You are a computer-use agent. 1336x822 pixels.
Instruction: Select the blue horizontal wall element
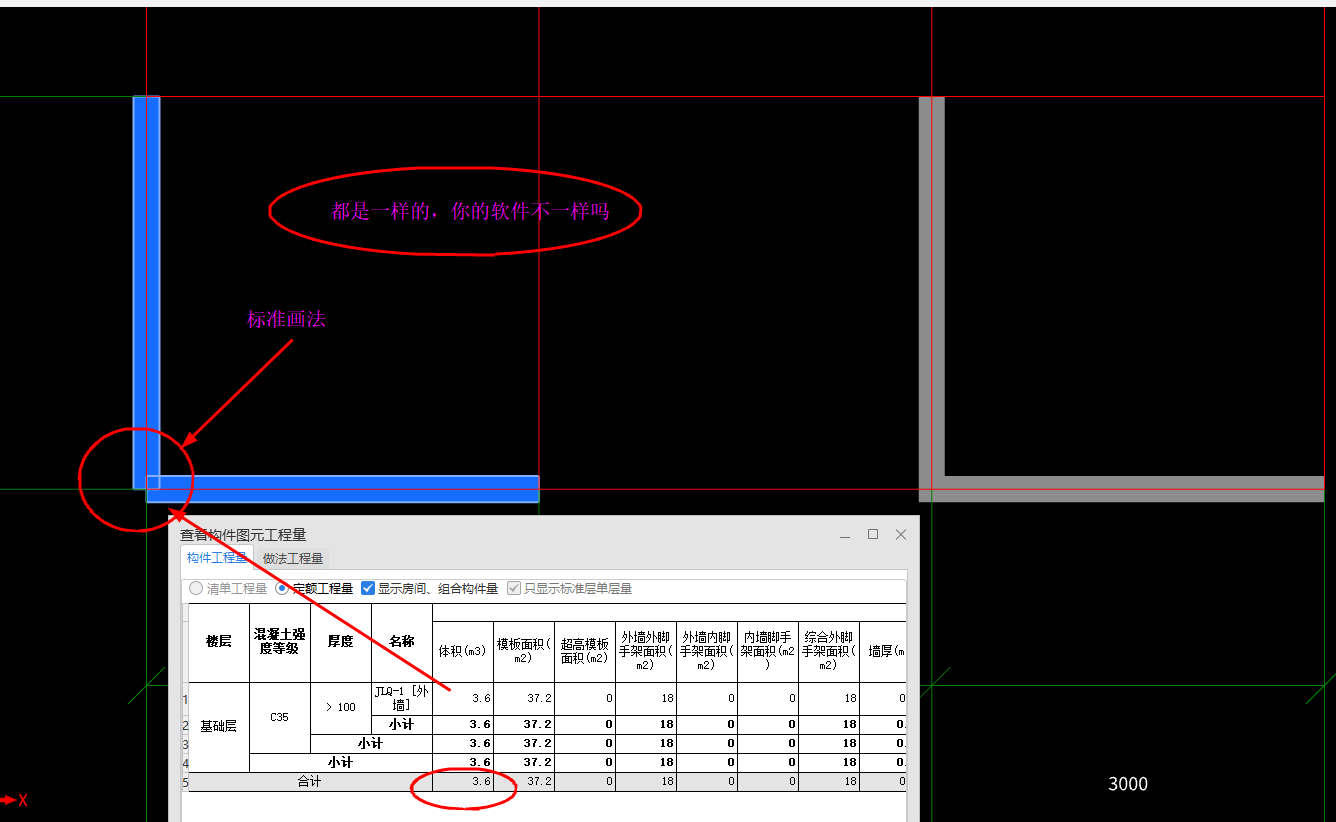(342, 489)
